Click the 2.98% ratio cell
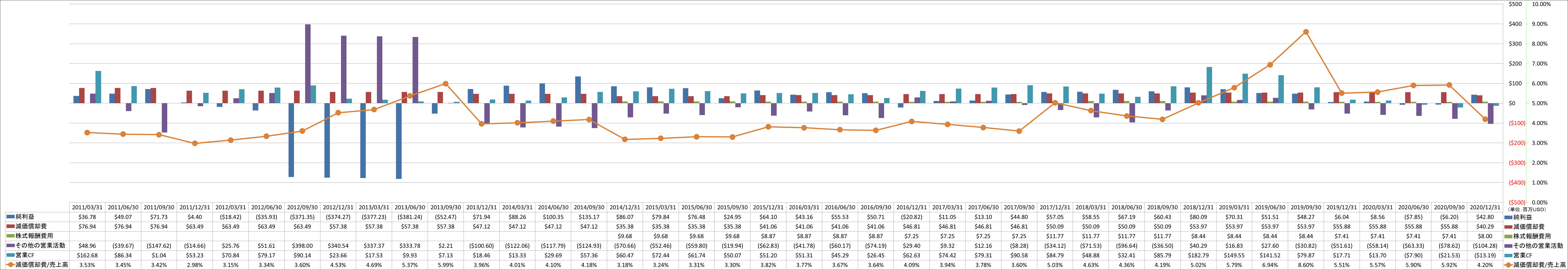Screen dimensions: 1568x270 [x=195, y=265]
